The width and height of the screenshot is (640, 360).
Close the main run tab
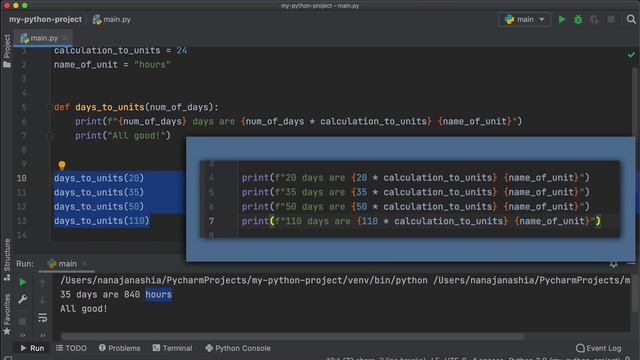(84, 264)
